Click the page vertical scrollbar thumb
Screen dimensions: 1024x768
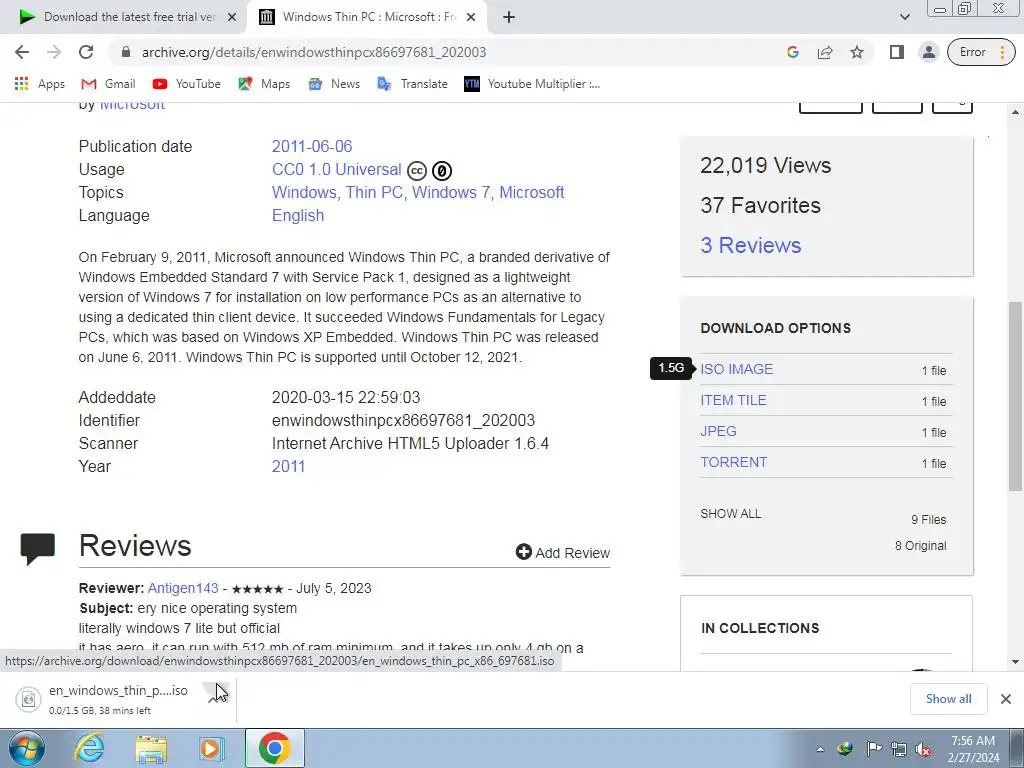tap(1015, 396)
